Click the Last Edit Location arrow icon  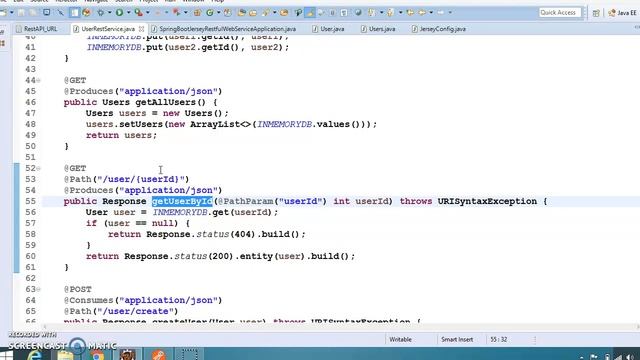410,13
